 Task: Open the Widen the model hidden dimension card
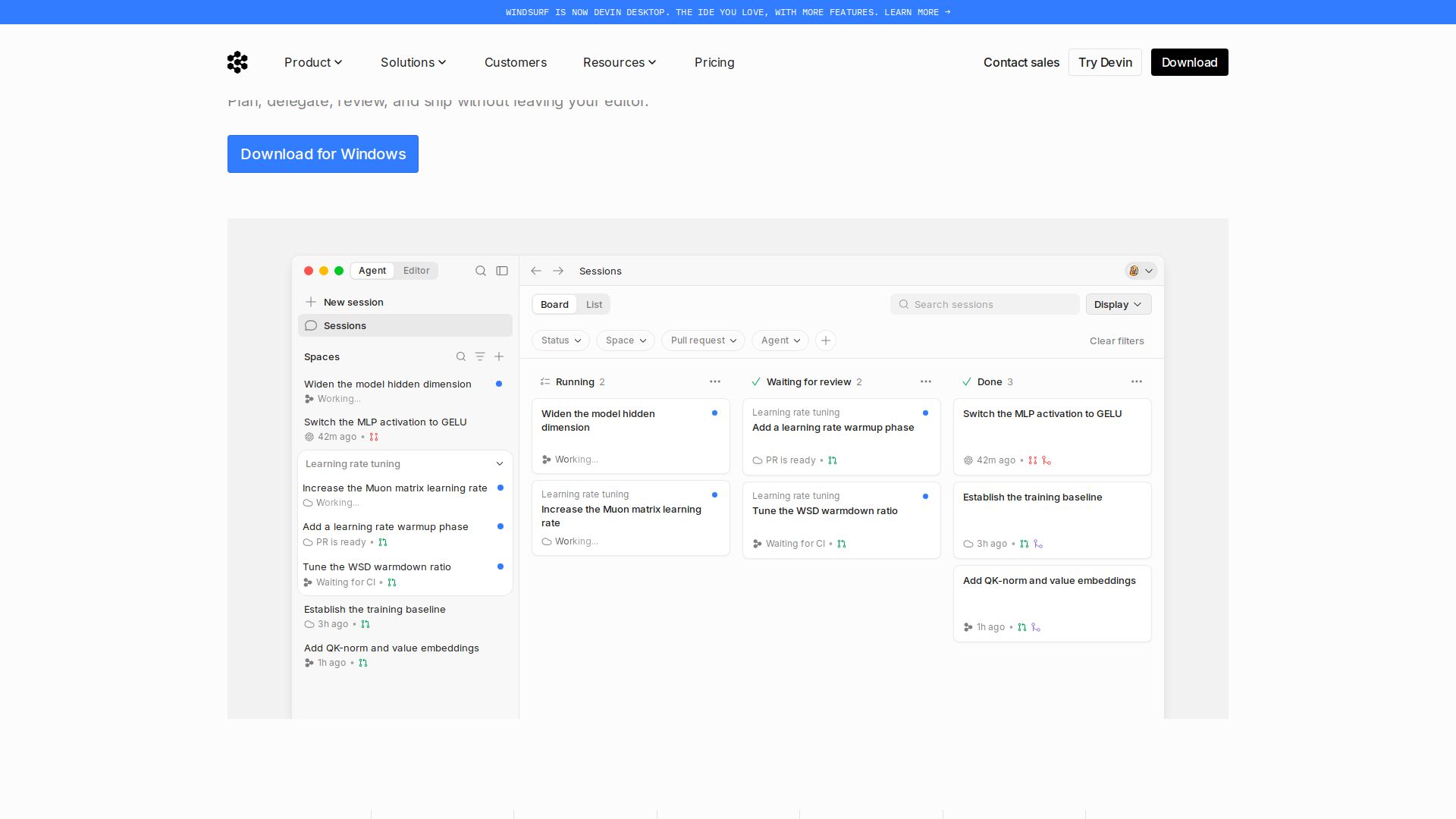(x=631, y=436)
